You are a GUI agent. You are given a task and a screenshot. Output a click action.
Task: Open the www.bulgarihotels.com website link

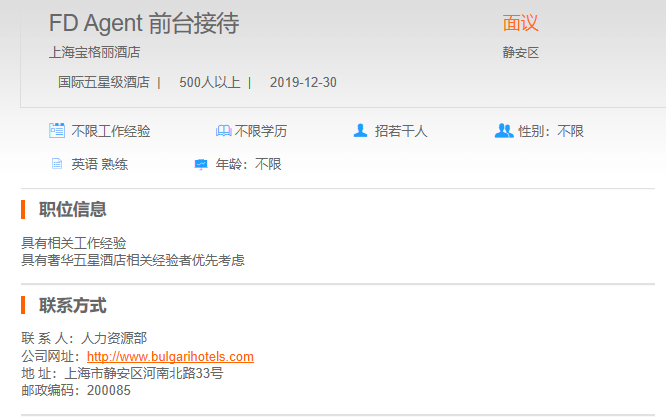170,356
